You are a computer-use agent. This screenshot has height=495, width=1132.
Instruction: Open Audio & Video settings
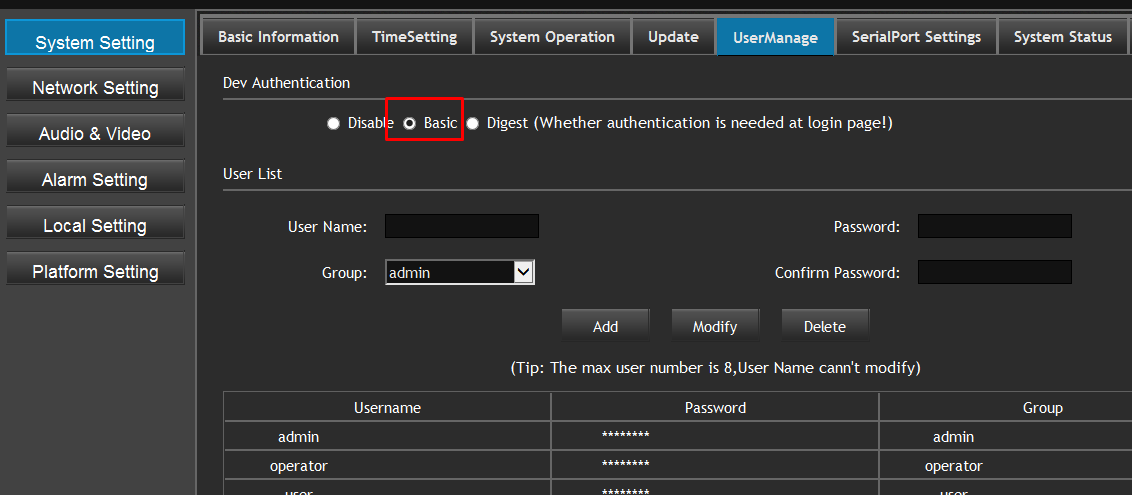[x=95, y=134]
